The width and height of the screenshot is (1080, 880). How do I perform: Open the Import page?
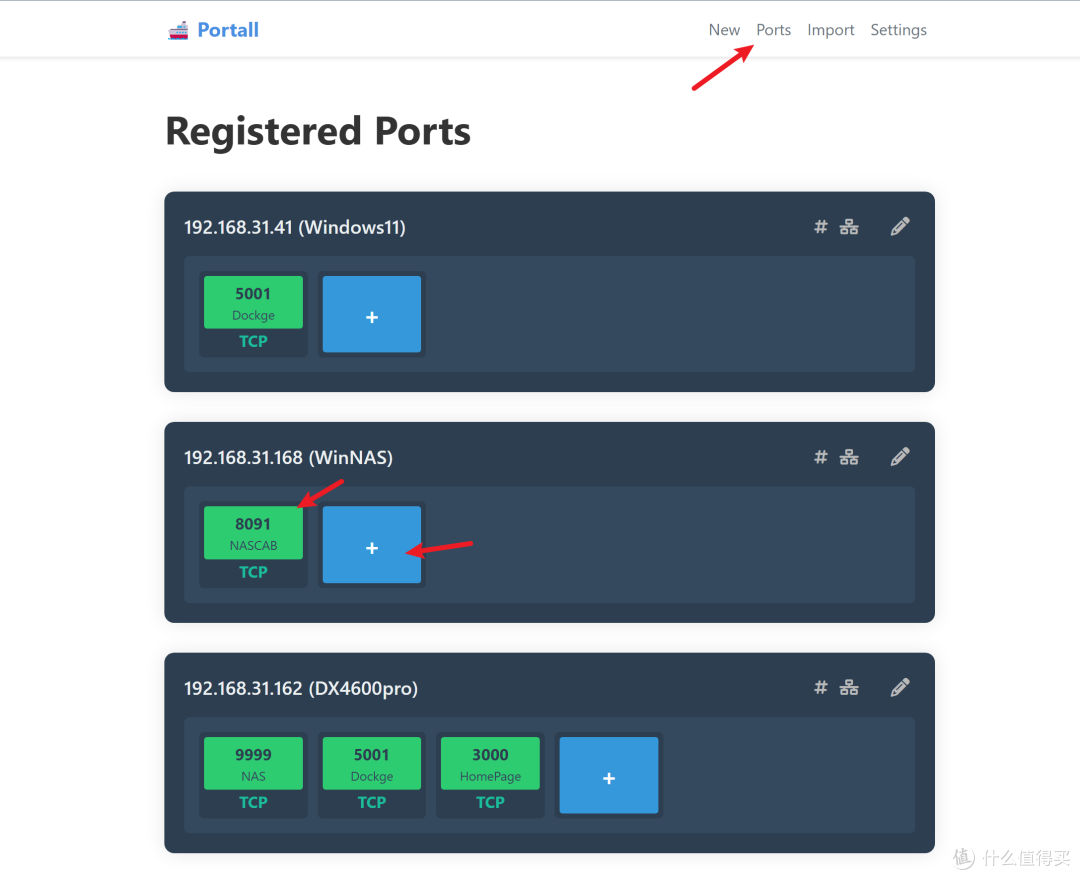830,30
